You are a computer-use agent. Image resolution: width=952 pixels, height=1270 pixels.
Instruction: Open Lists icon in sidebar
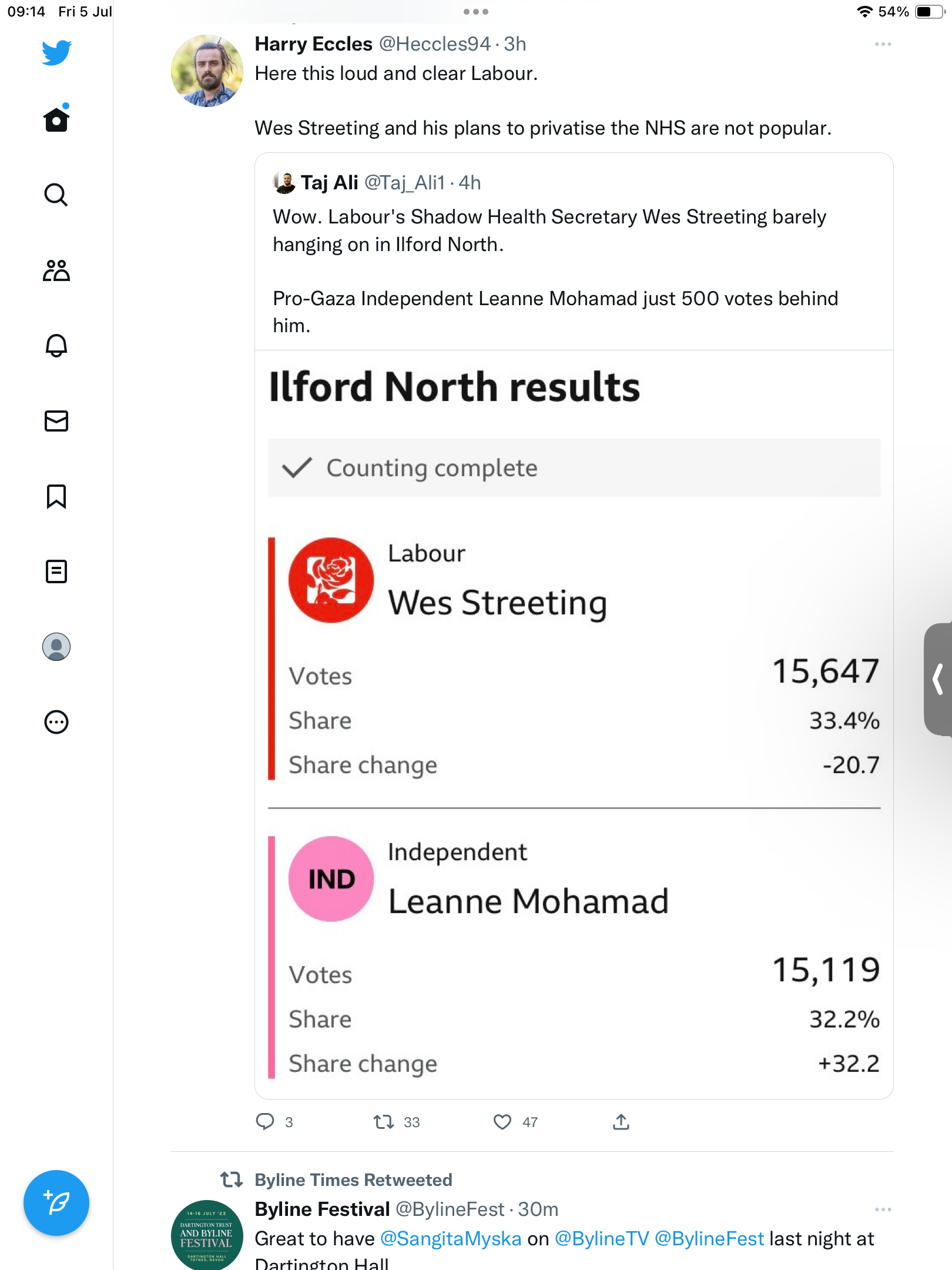click(56, 571)
